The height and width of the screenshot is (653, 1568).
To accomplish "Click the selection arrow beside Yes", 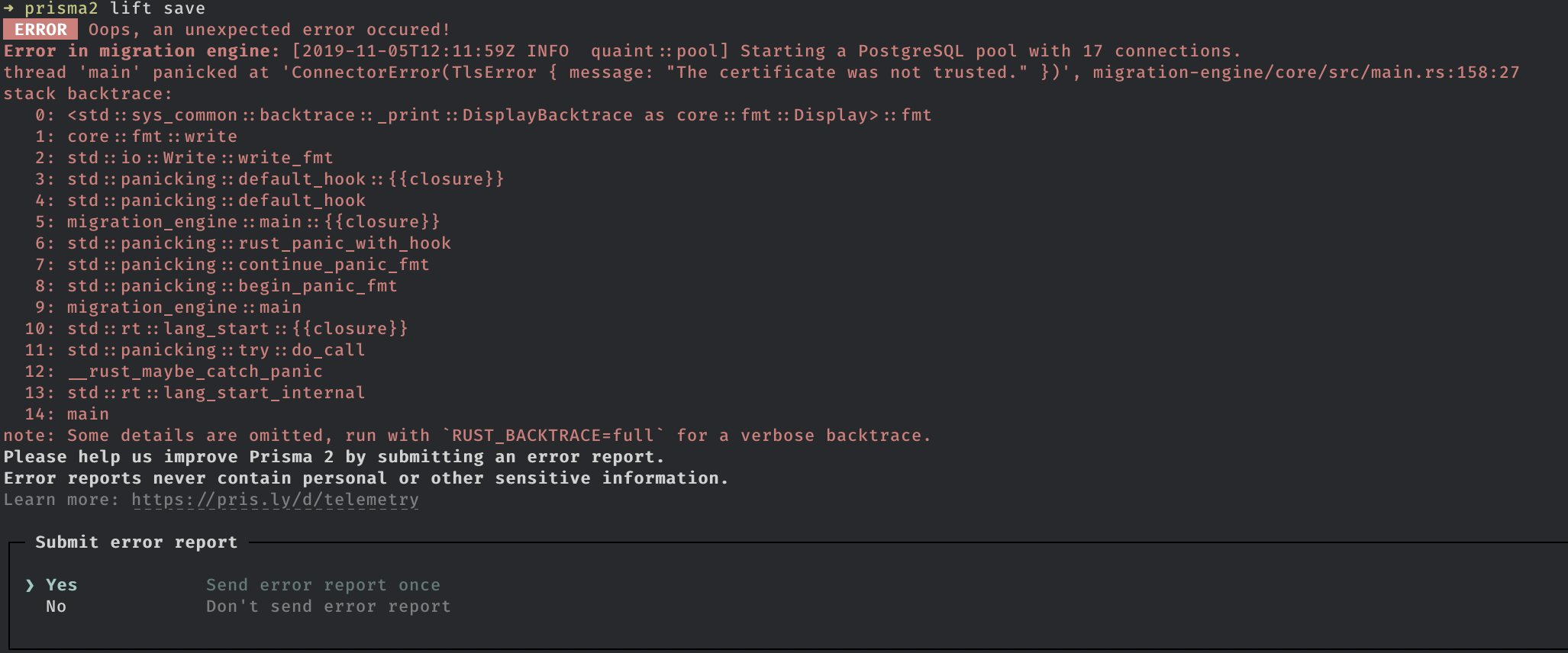I will coord(30,585).
